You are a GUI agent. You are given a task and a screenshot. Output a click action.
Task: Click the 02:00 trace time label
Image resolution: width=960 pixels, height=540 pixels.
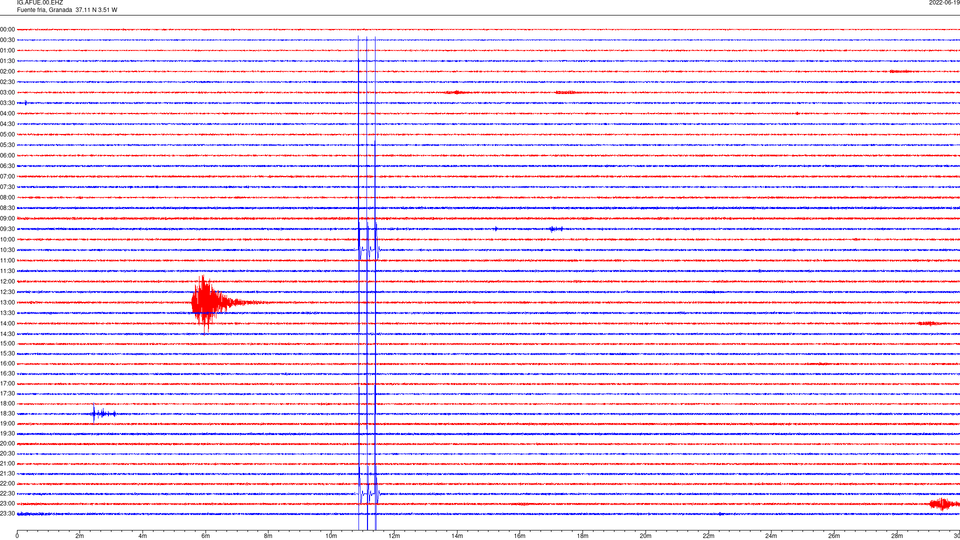tap(7, 72)
